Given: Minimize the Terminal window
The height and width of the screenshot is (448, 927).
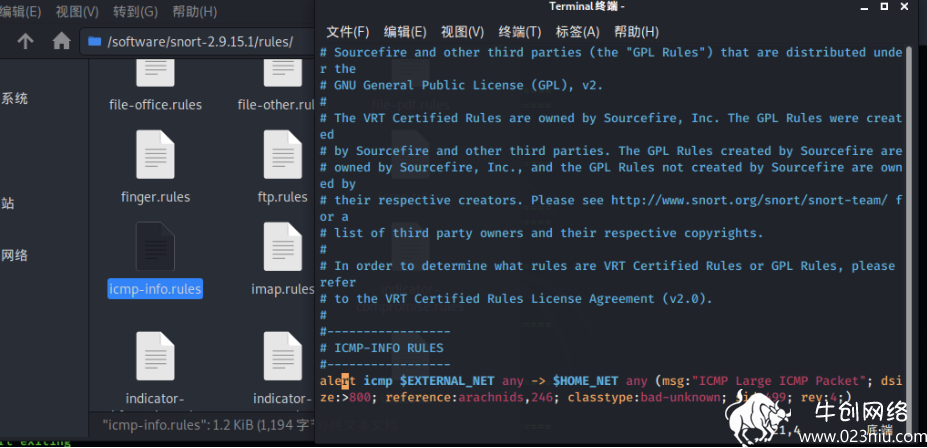Looking at the screenshot, I should pos(864,6).
